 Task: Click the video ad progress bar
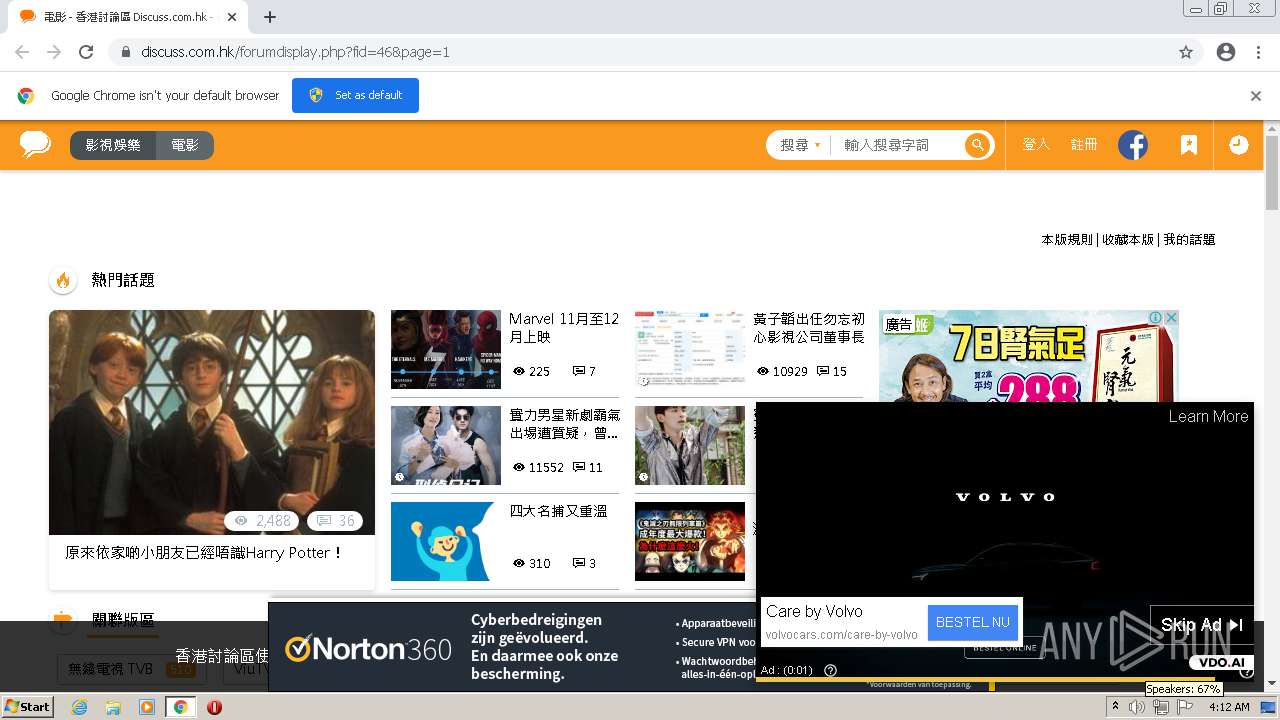[x=1004, y=680]
